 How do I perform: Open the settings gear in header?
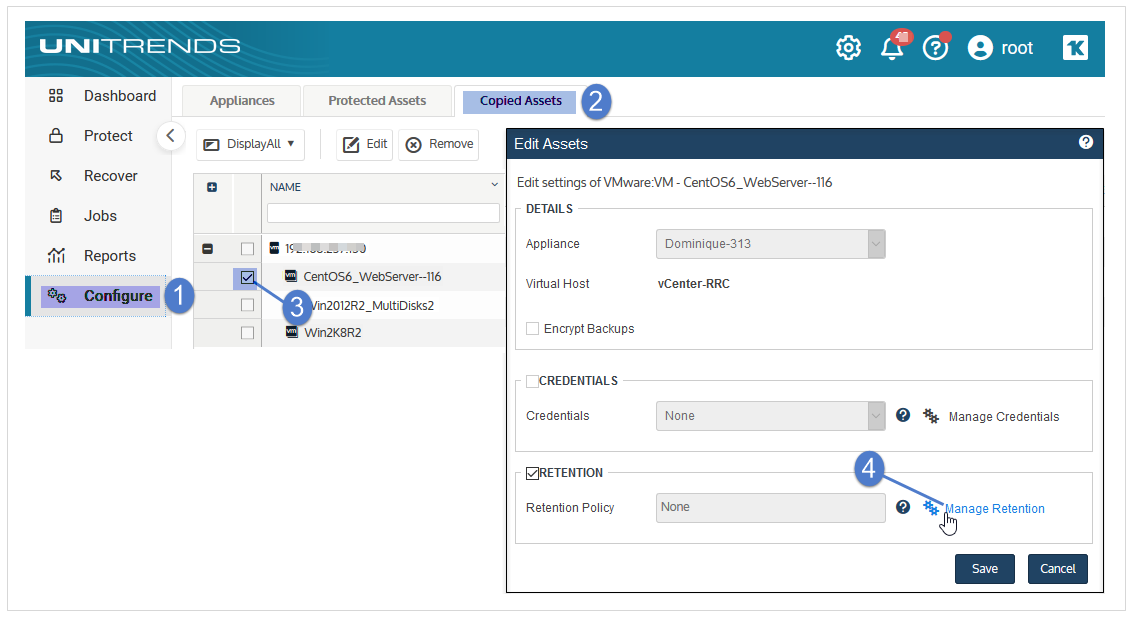(848, 48)
